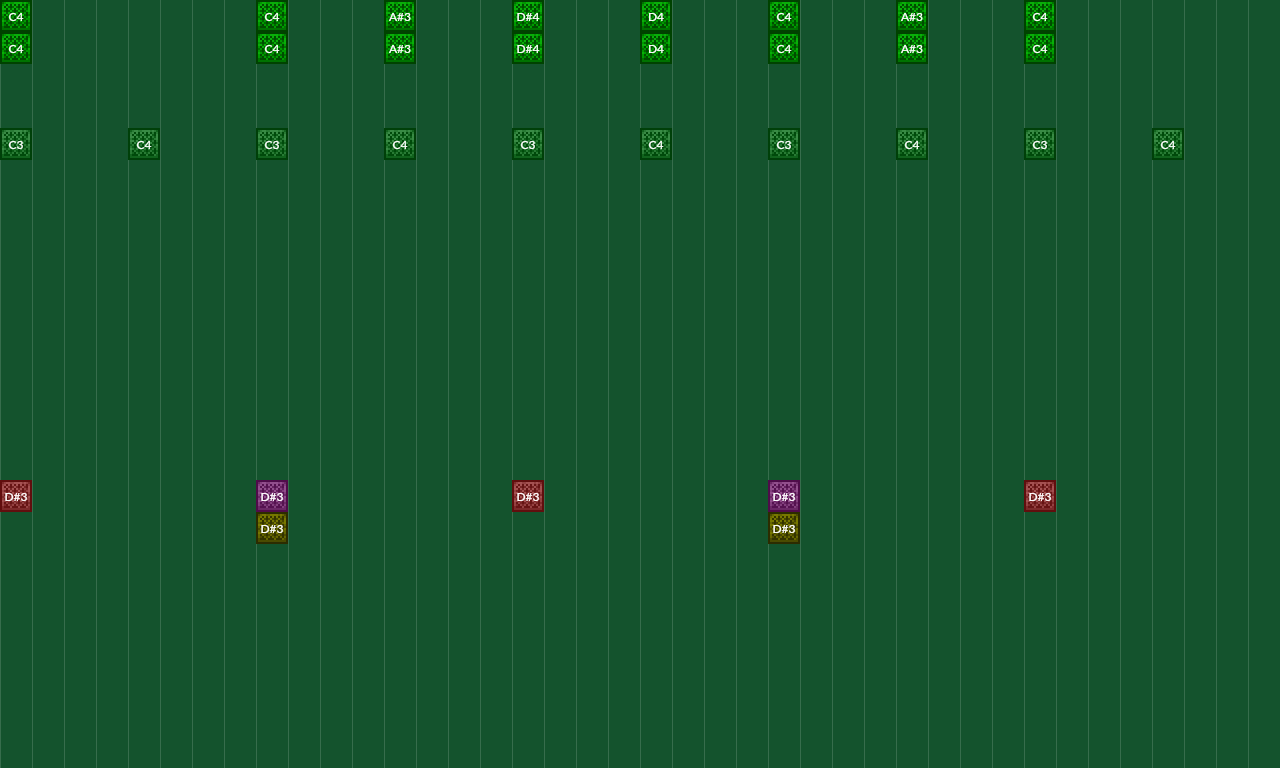
Task: Click the D4 note in the second row
Action: point(655,48)
